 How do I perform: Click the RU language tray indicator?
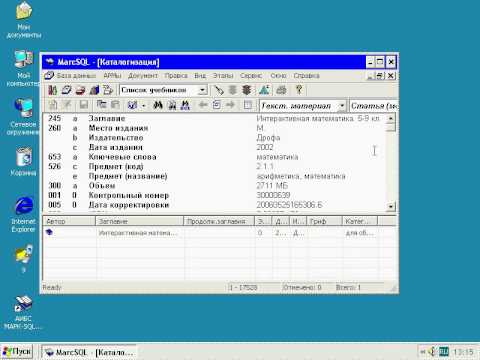(444, 352)
